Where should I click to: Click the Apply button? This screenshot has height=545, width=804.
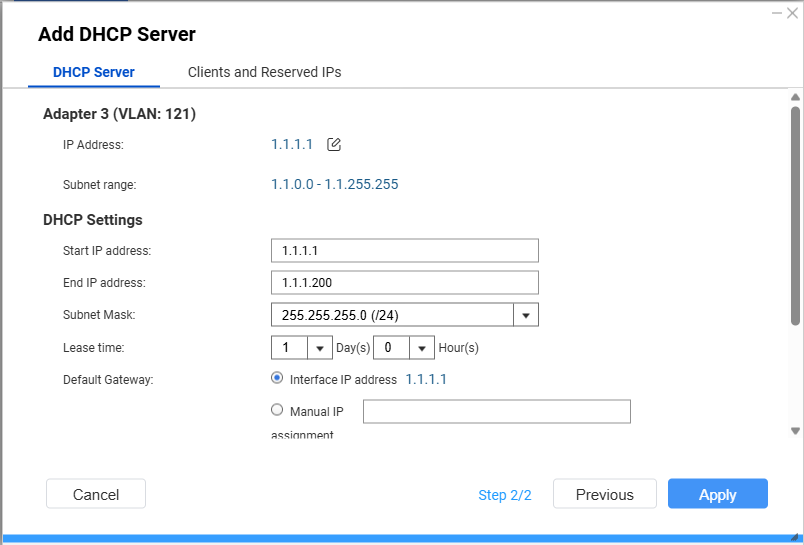point(717,494)
